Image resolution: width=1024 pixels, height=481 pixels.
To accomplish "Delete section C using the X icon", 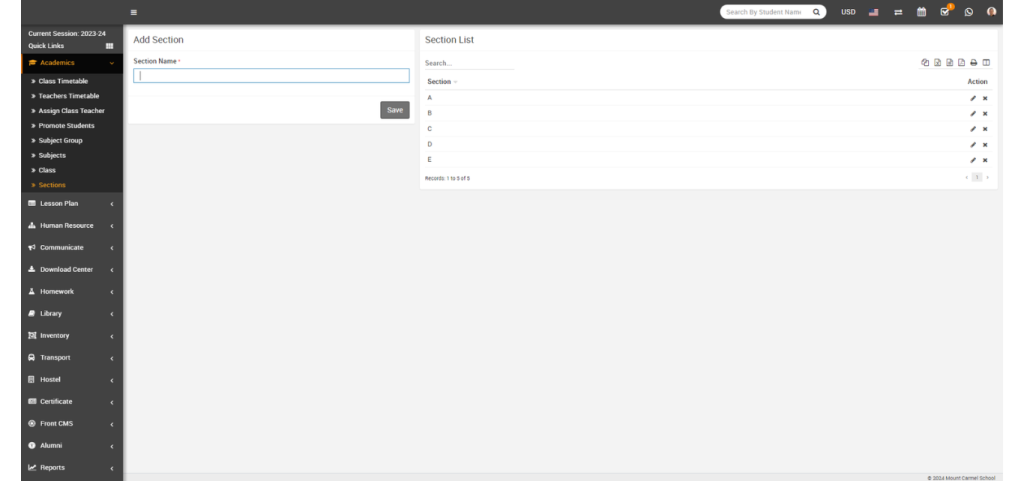I will [985, 129].
